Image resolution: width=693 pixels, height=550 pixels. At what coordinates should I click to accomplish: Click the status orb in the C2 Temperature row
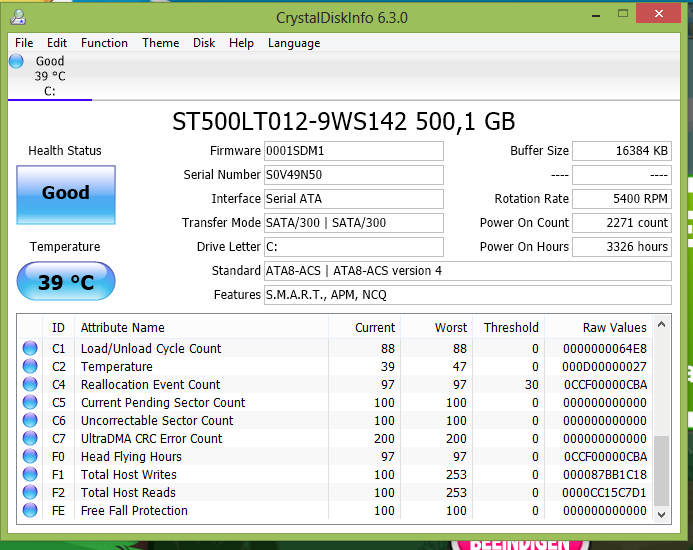[x=30, y=367]
